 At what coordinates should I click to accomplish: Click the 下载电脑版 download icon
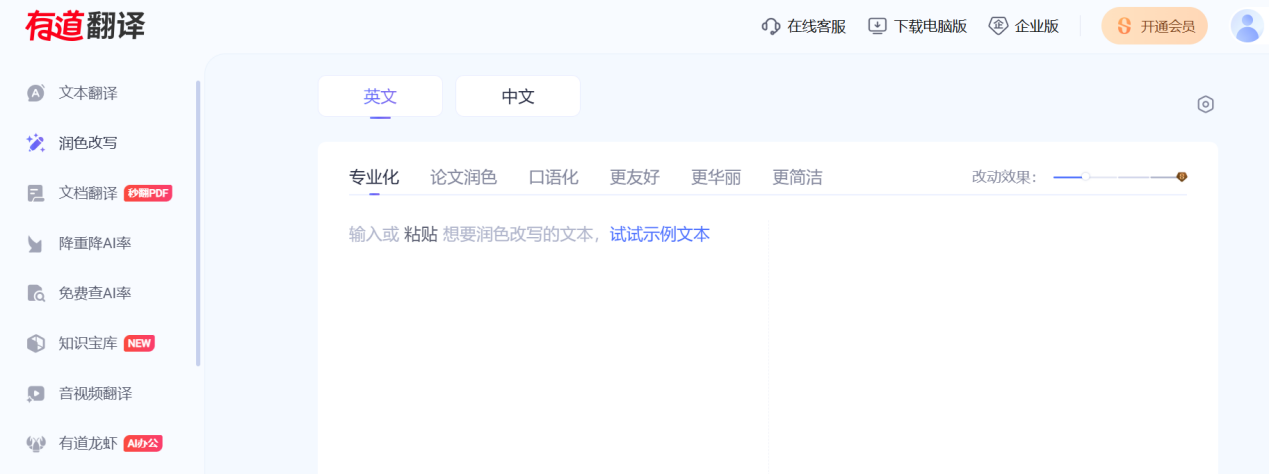(x=877, y=26)
